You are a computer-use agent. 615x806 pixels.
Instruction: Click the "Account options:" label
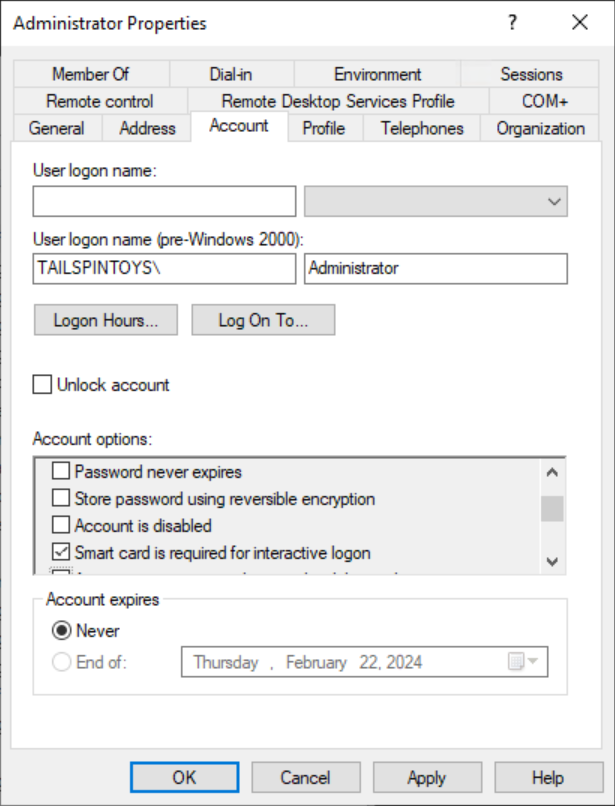pyautogui.click(x=93, y=439)
